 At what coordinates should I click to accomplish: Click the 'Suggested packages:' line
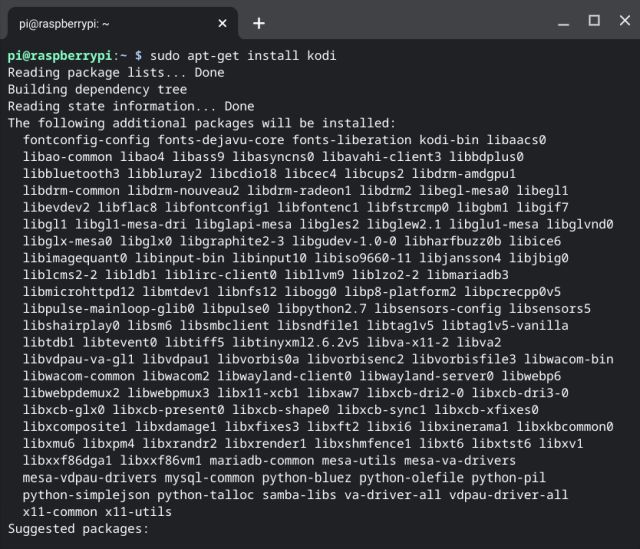78,529
